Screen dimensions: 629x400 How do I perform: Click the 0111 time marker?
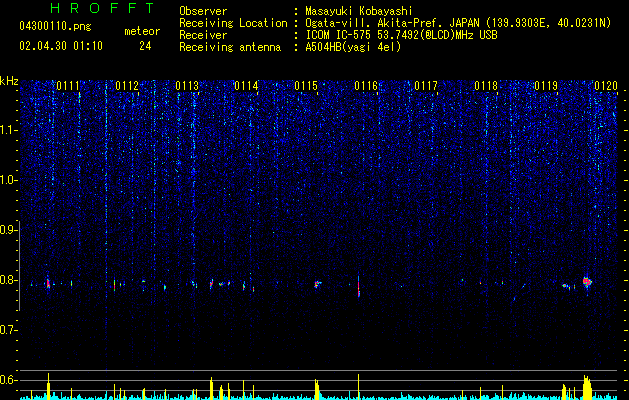68,86
